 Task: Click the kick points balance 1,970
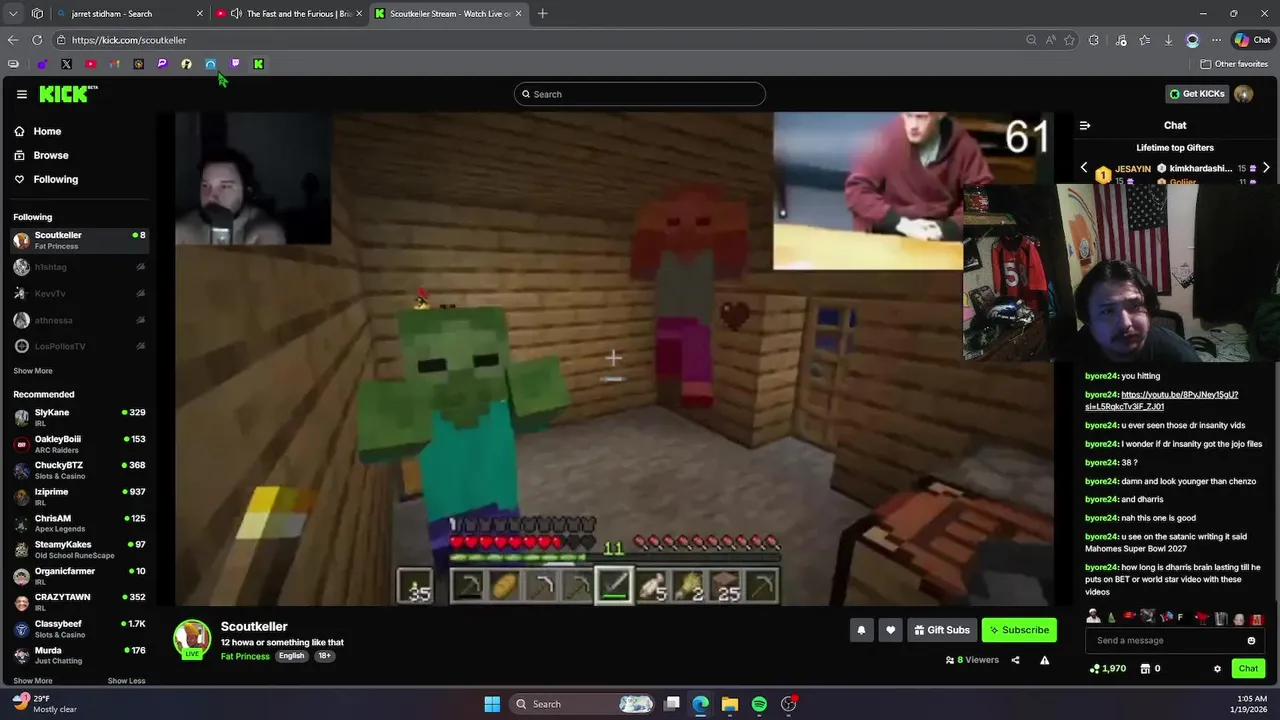(1108, 669)
